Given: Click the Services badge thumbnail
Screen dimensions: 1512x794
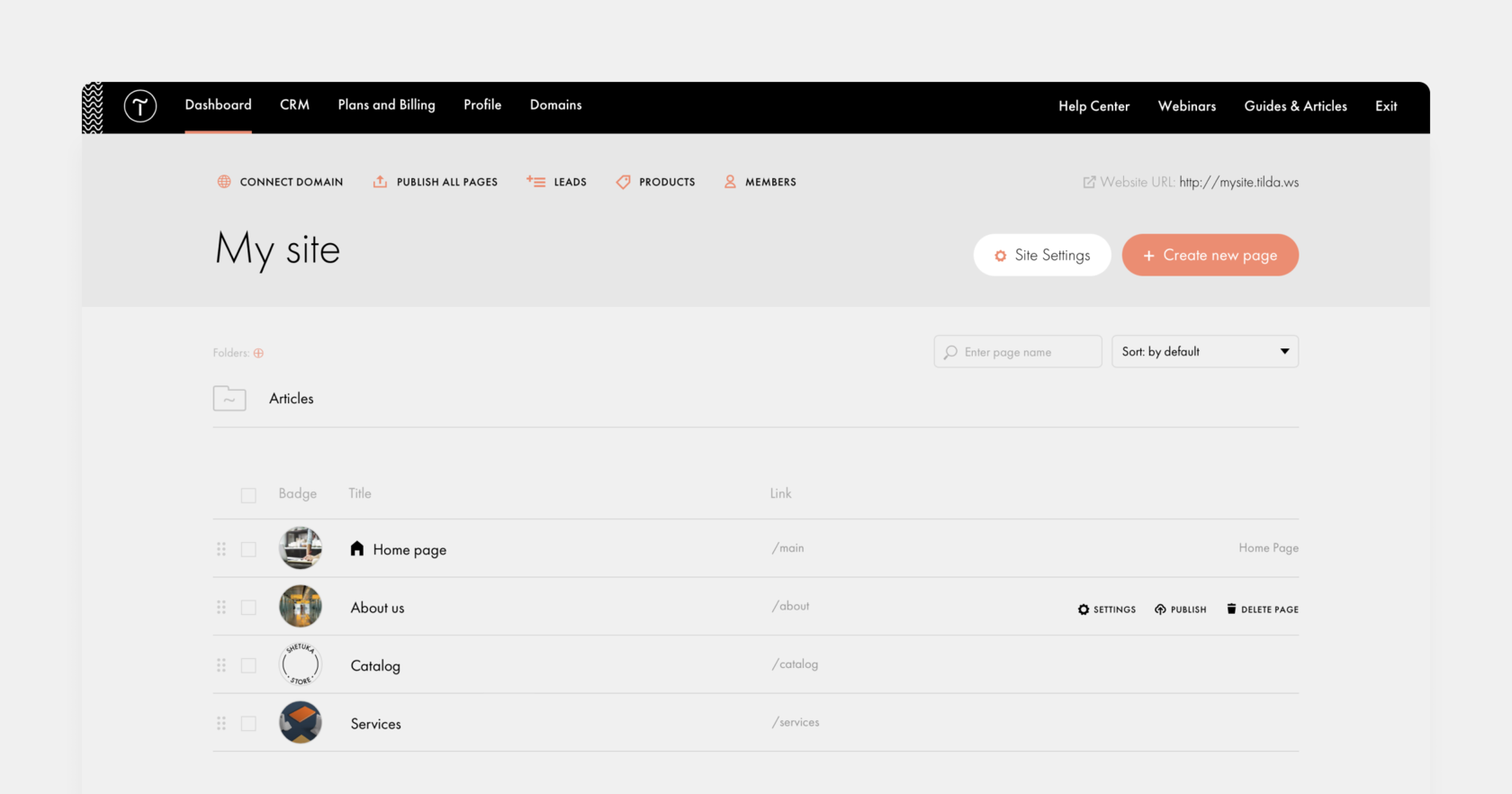Looking at the screenshot, I should [301, 723].
